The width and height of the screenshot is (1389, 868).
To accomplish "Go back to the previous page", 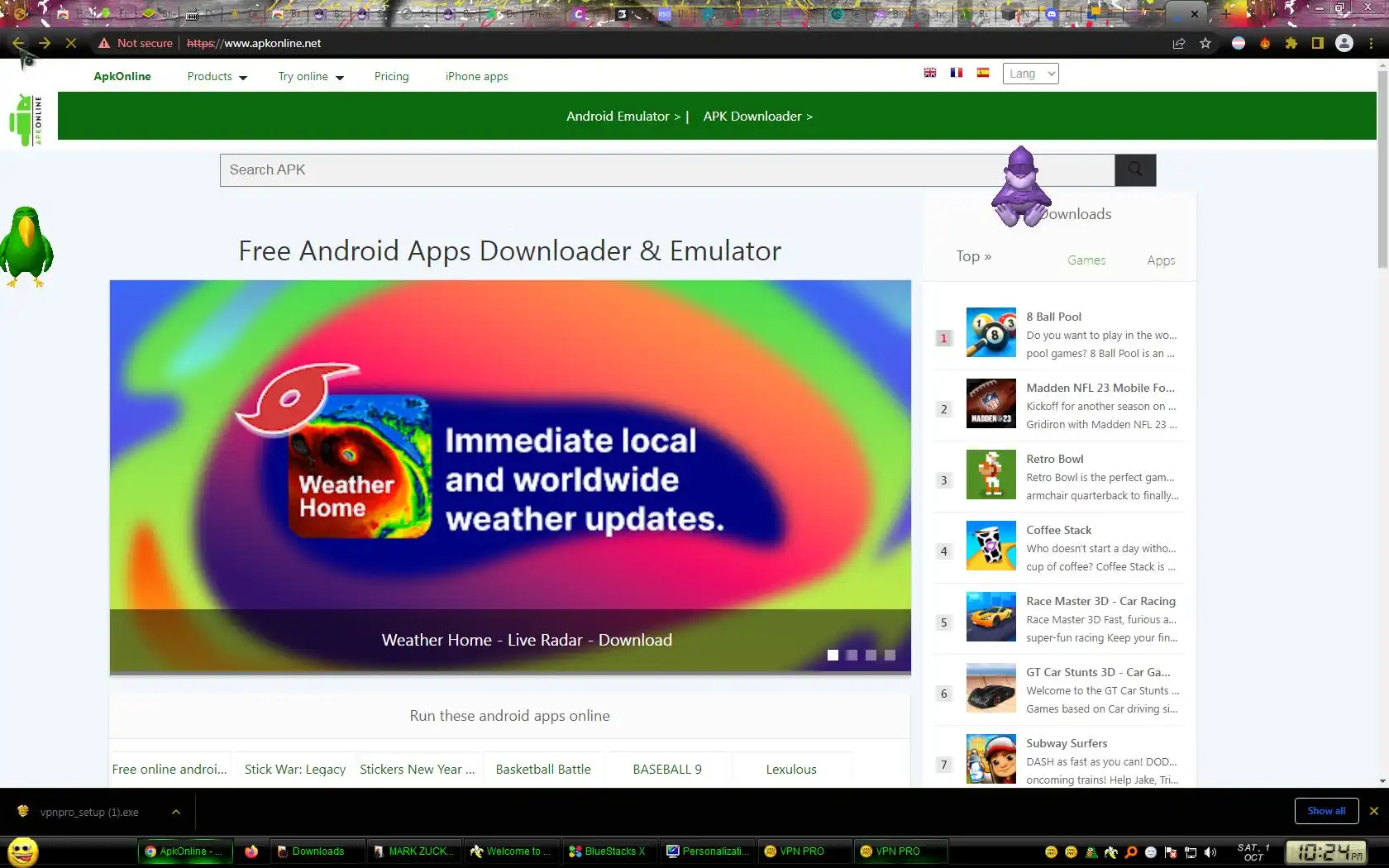I will pyautogui.click(x=18, y=43).
